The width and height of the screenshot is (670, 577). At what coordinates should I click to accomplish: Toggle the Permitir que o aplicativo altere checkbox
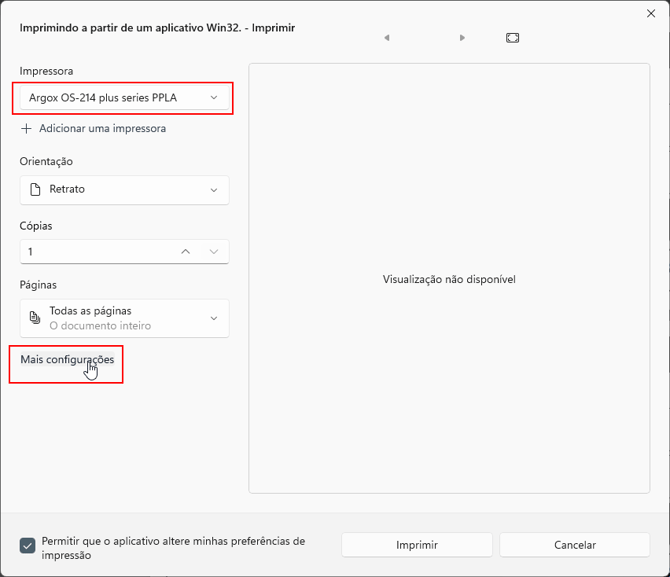28,546
